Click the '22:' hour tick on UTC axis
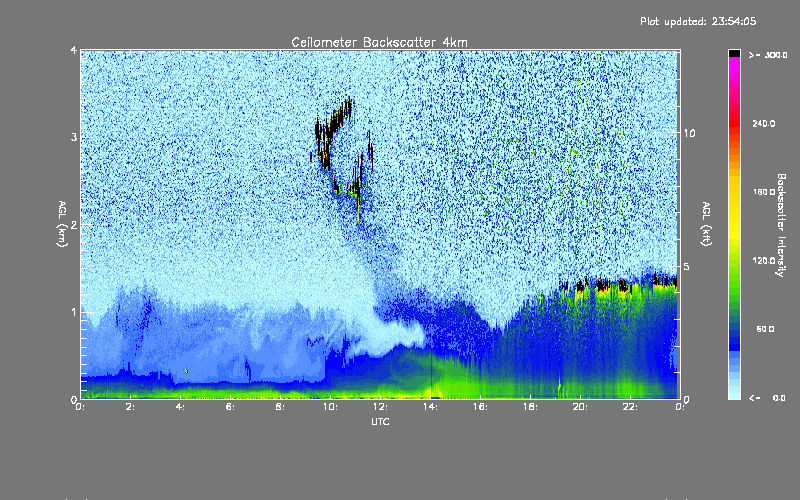This screenshot has width=800, height=500. coord(630,407)
